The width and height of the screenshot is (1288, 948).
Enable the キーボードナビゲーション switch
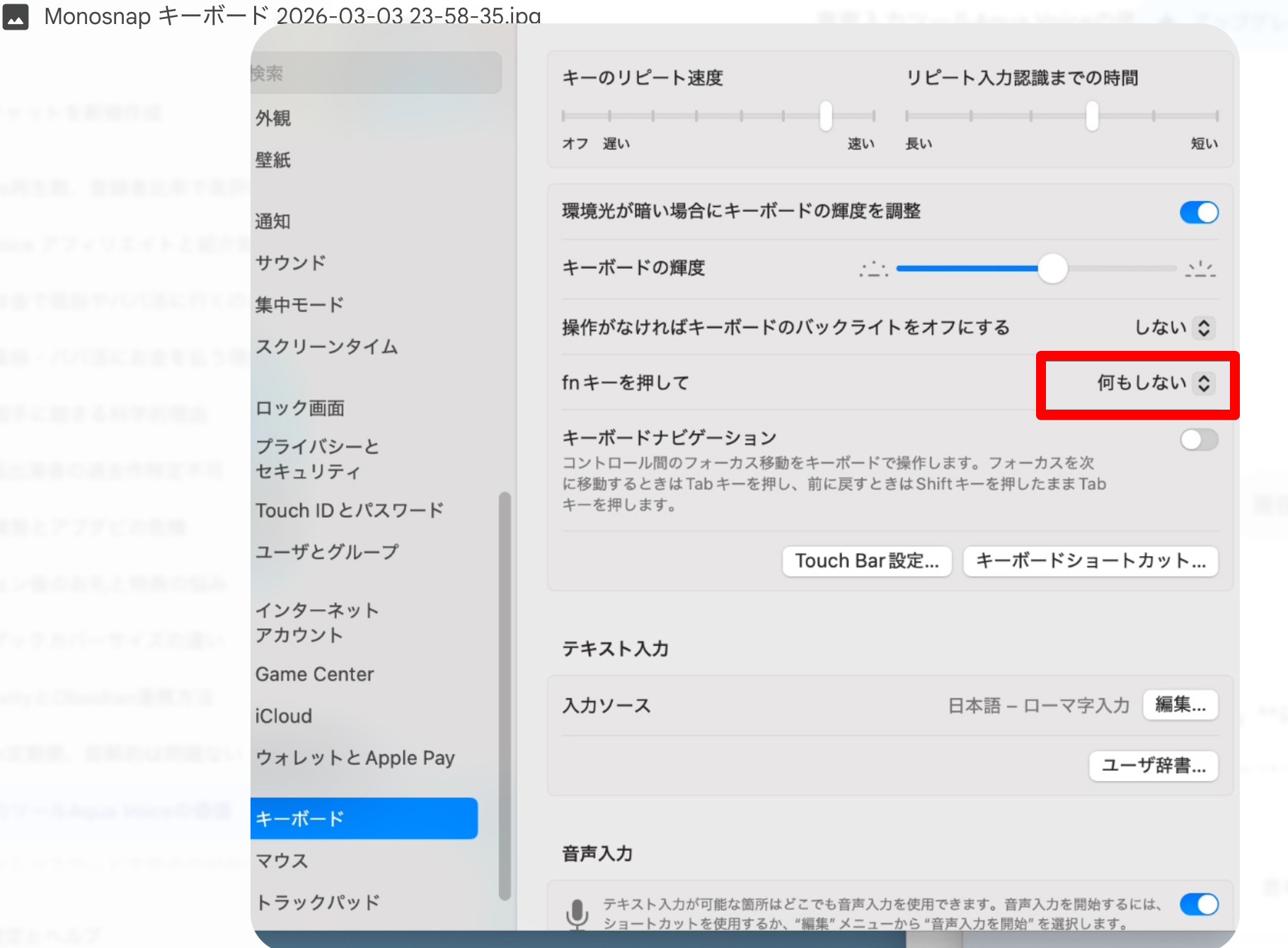[x=1199, y=440]
